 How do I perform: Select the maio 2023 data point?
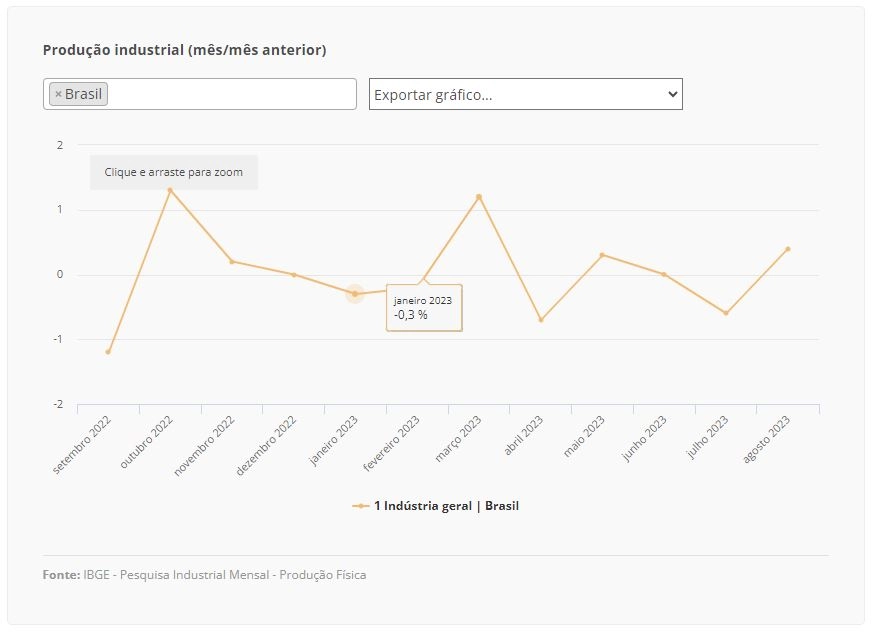pos(602,255)
